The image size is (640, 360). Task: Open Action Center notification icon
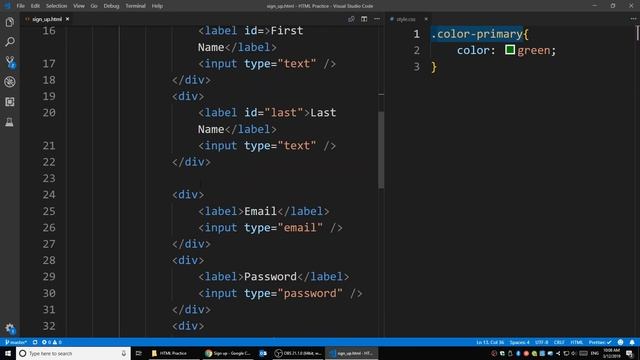pyautogui.click(x=629, y=353)
